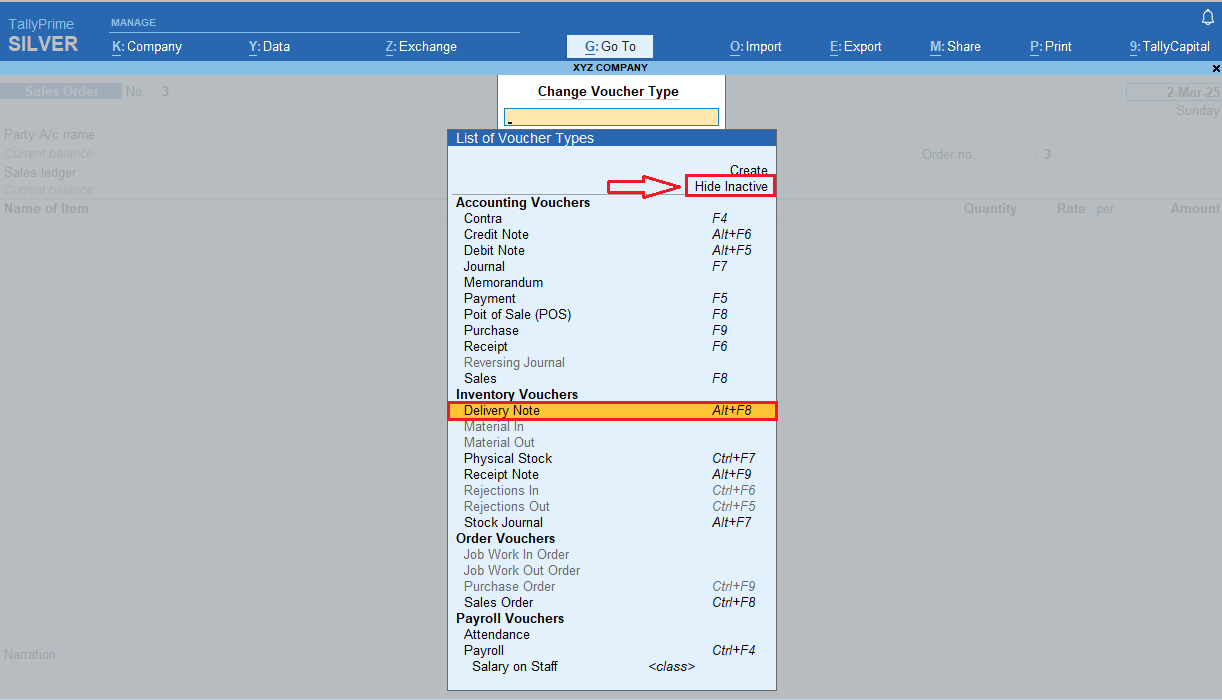Open the Go To menu
Screen dimensions: 1222x700
click(609, 46)
